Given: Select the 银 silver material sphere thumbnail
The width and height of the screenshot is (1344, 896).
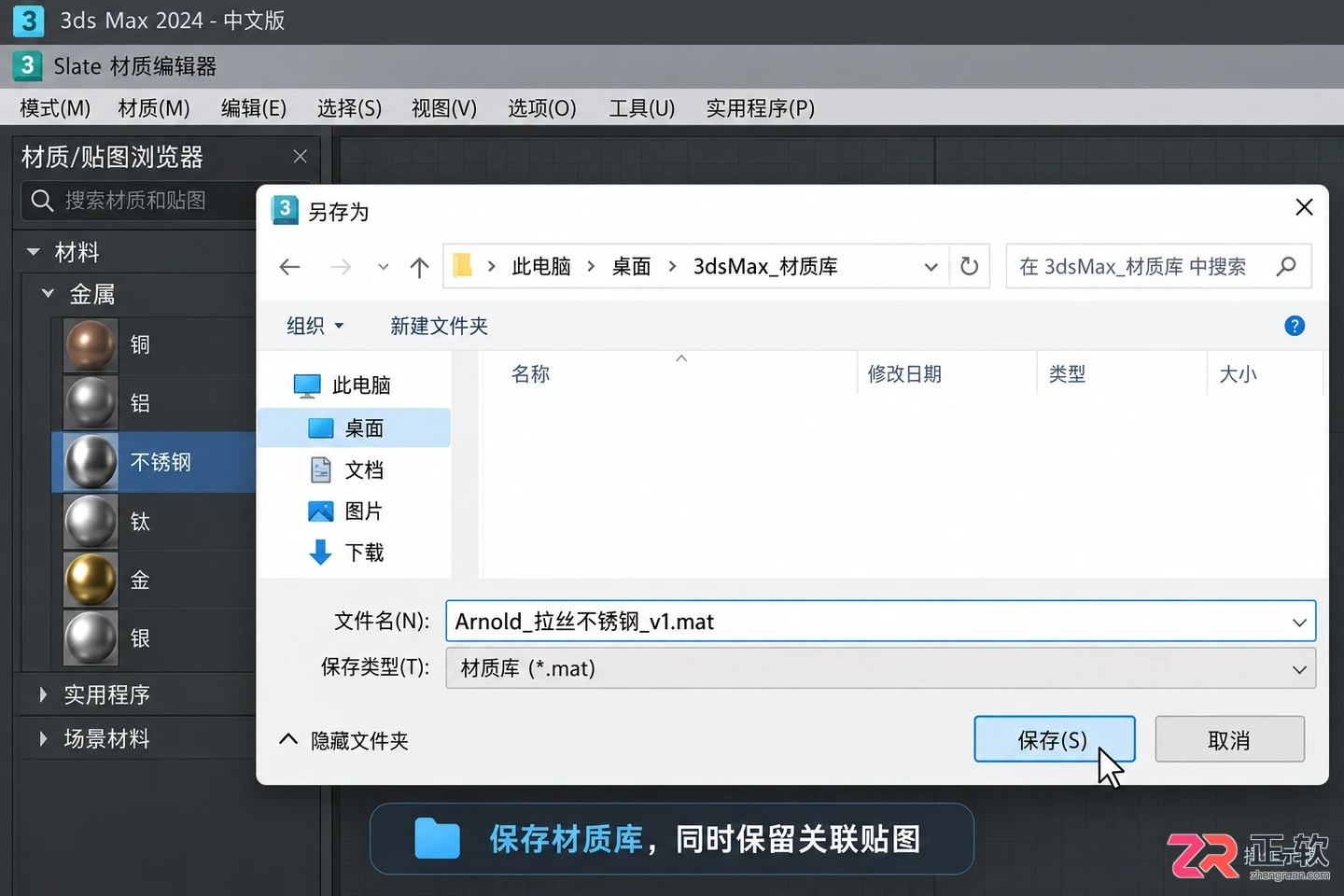Looking at the screenshot, I should [91, 638].
